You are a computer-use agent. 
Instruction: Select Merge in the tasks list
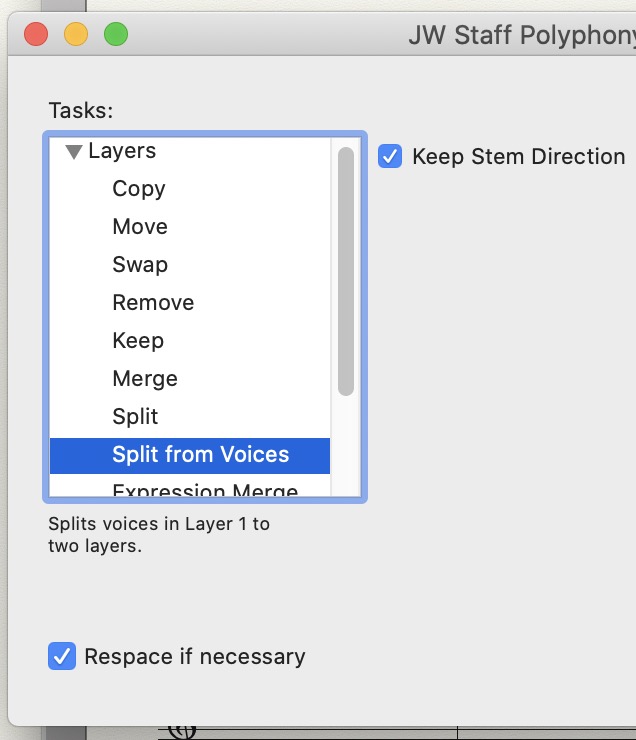click(x=145, y=379)
